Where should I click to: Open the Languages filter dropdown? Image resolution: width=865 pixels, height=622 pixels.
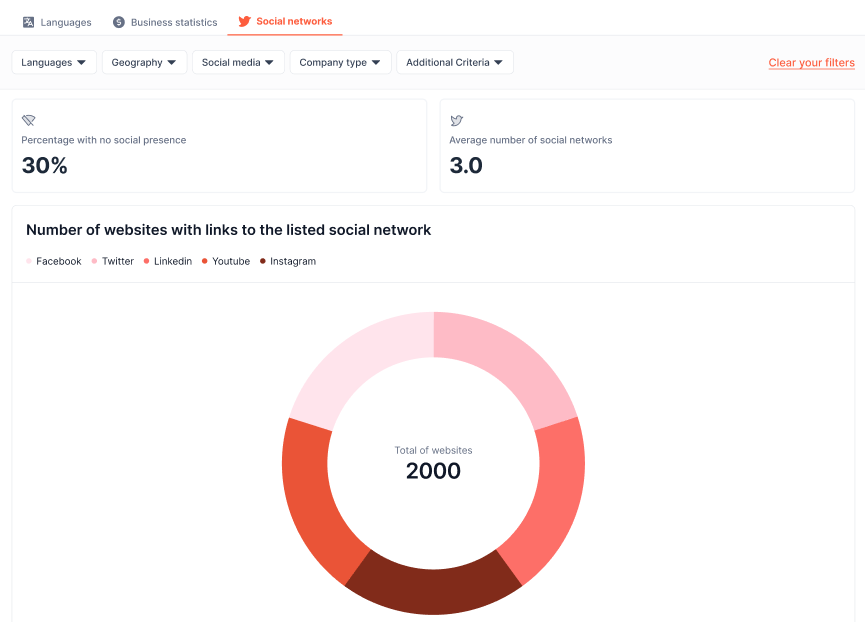pyautogui.click(x=54, y=62)
